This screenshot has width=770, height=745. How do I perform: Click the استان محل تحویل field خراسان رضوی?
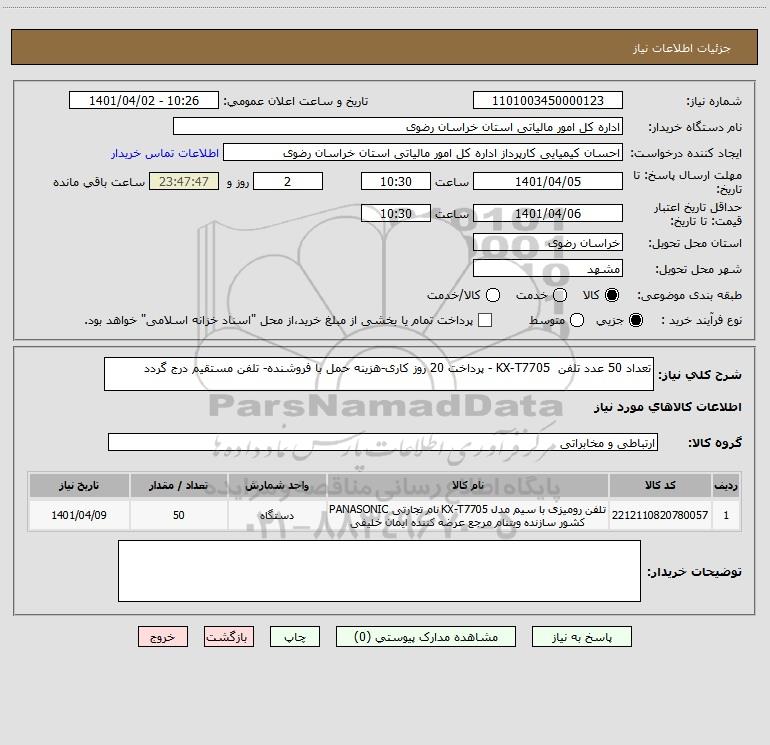click(548, 243)
